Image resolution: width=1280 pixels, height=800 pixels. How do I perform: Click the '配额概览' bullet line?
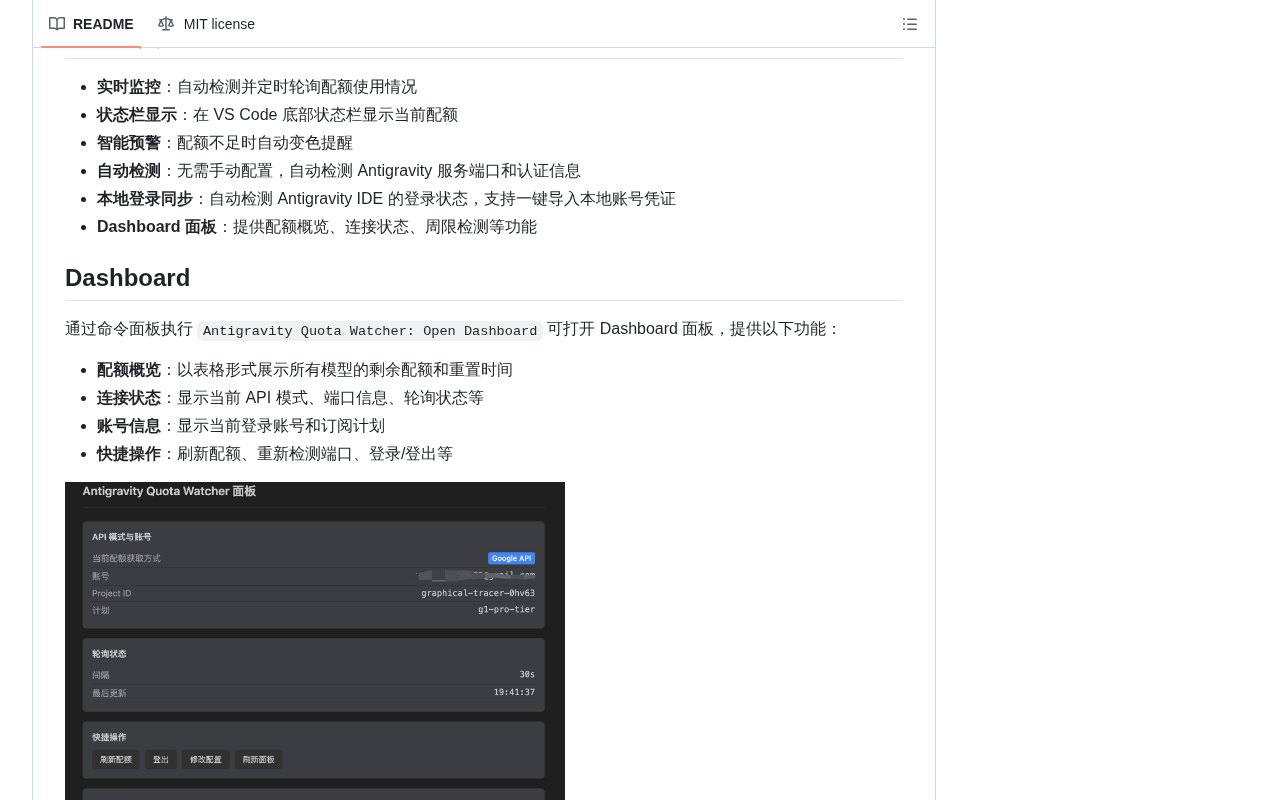coord(305,370)
